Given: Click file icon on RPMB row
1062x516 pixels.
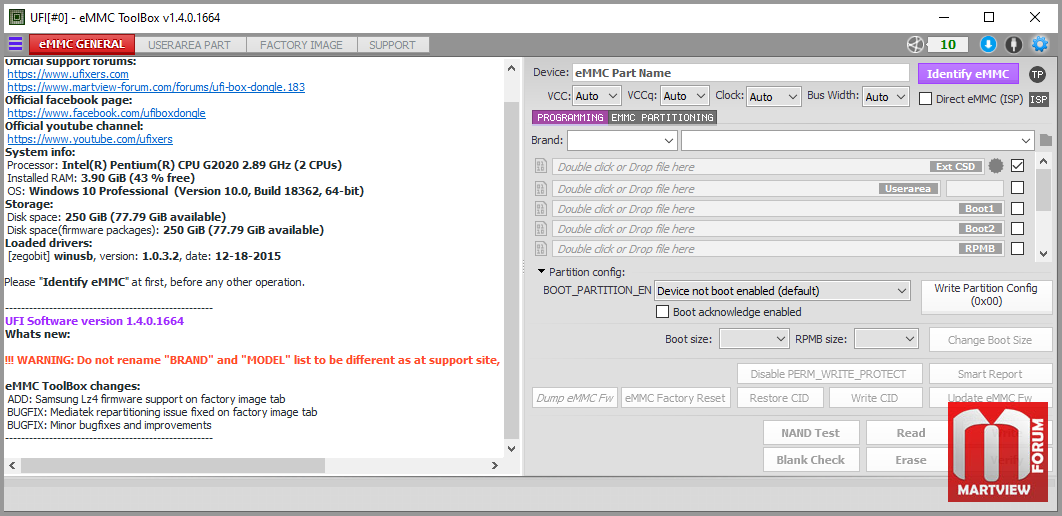Looking at the screenshot, I should (540, 249).
